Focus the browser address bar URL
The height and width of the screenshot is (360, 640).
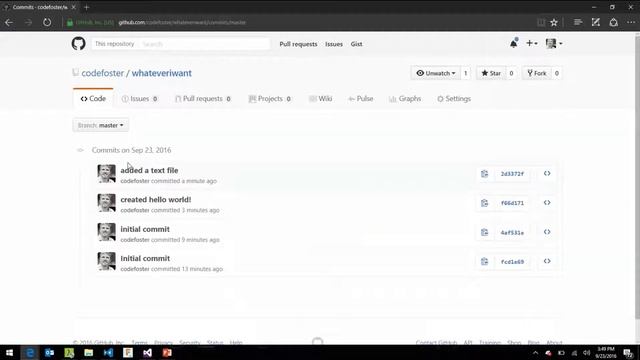(x=182, y=22)
